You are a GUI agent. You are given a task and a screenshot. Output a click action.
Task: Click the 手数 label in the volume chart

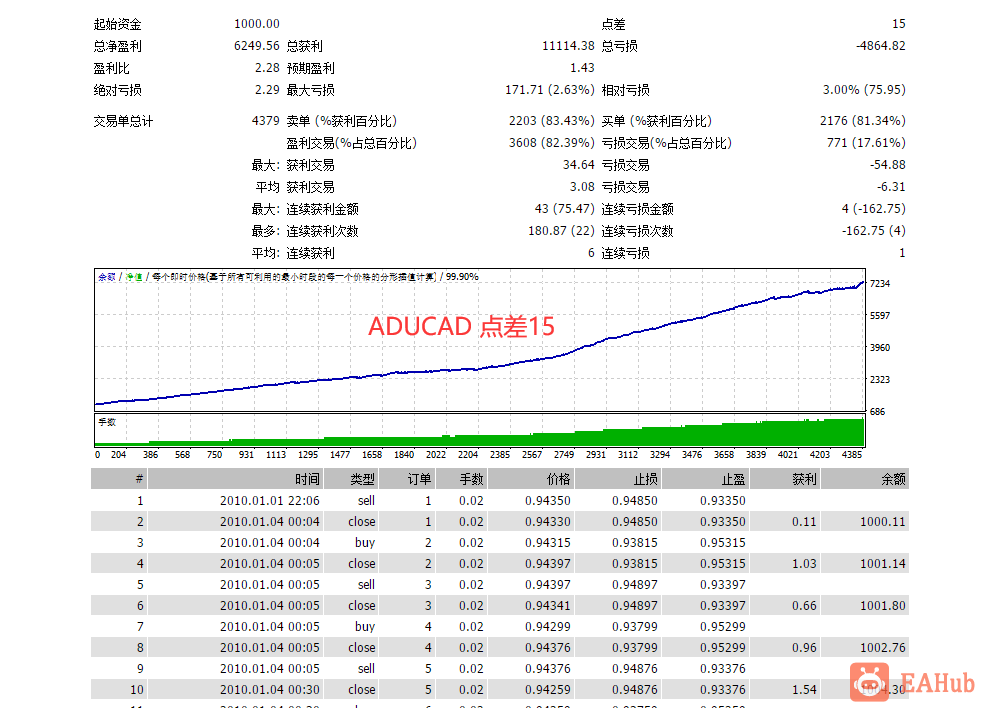tap(107, 422)
